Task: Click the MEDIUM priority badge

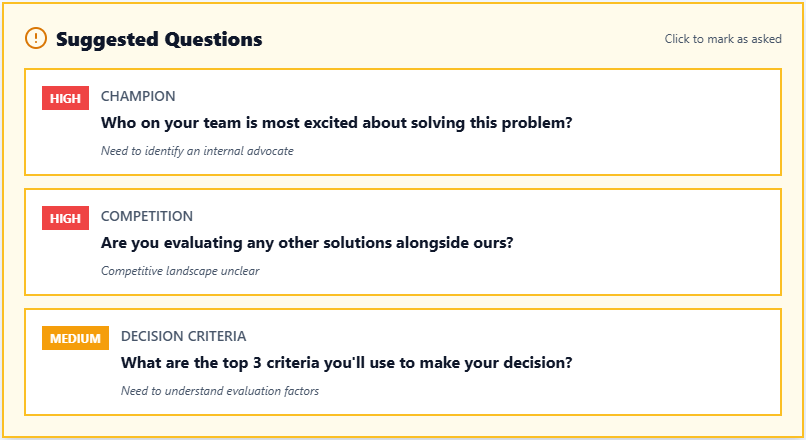Action: click(x=75, y=338)
